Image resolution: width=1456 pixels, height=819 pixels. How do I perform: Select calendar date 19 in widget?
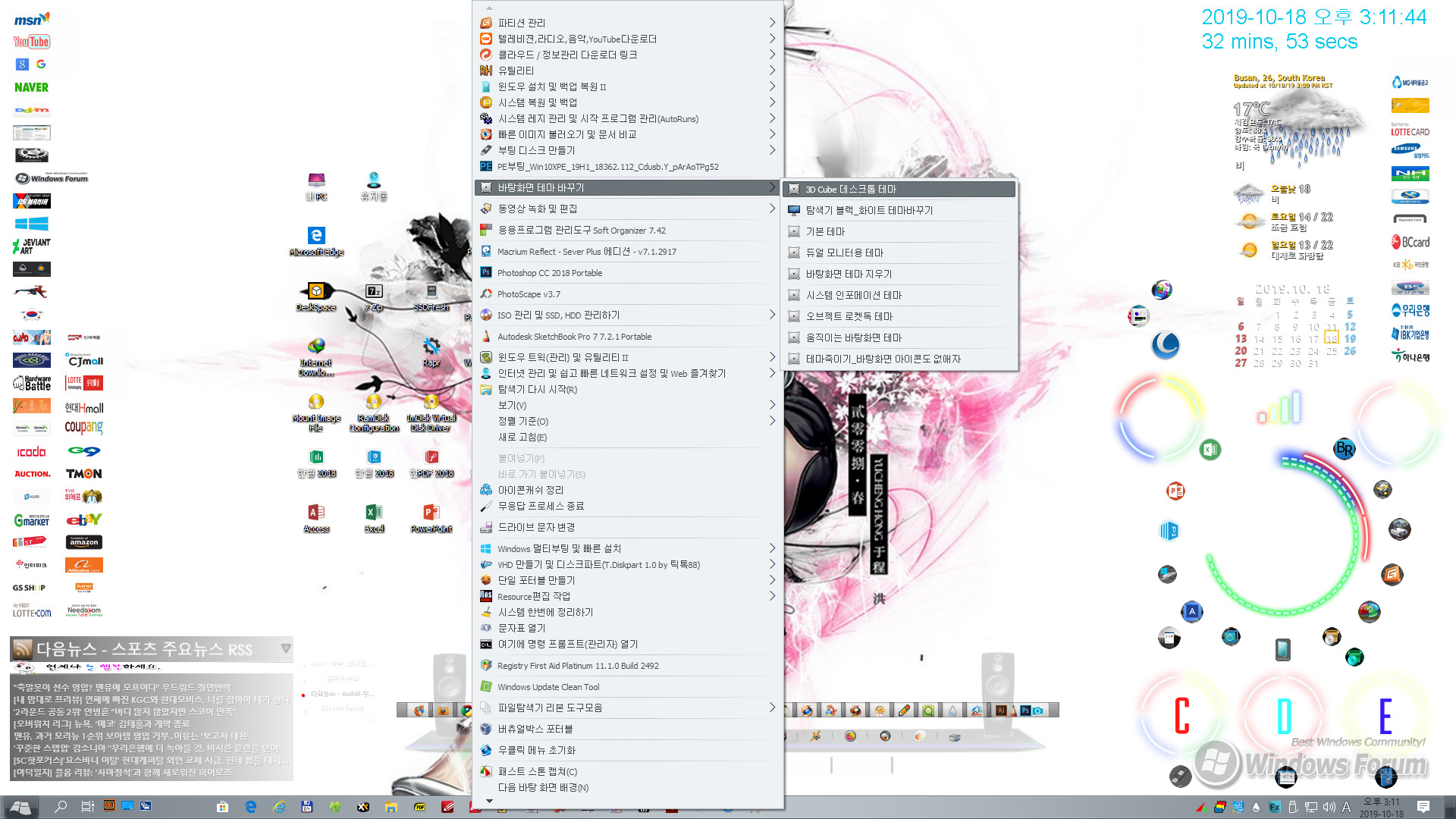click(x=1350, y=339)
